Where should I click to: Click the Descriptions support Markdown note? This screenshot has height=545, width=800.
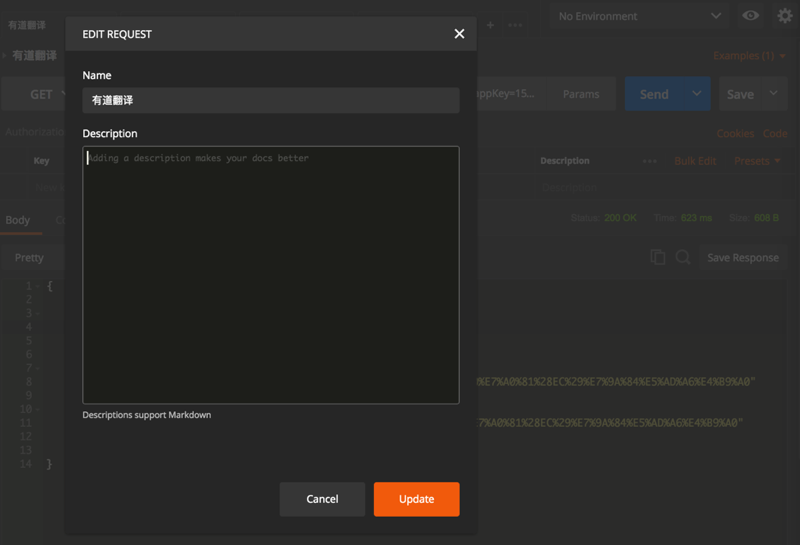pyautogui.click(x=147, y=415)
